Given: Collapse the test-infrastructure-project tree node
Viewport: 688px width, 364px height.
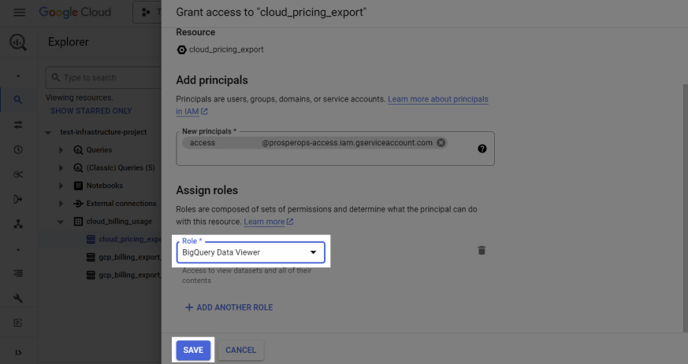Looking at the screenshot, I should tap(48, 132).
